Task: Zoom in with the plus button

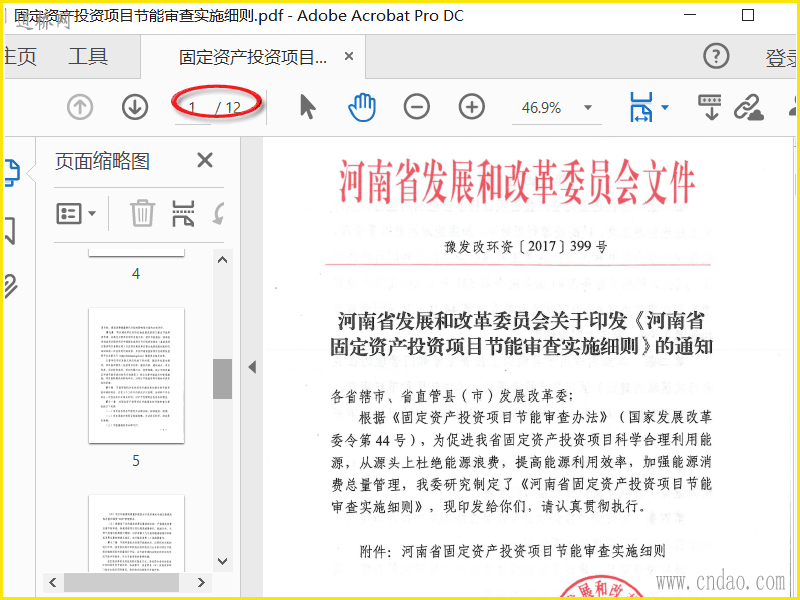Action: (x=471, y=107)
